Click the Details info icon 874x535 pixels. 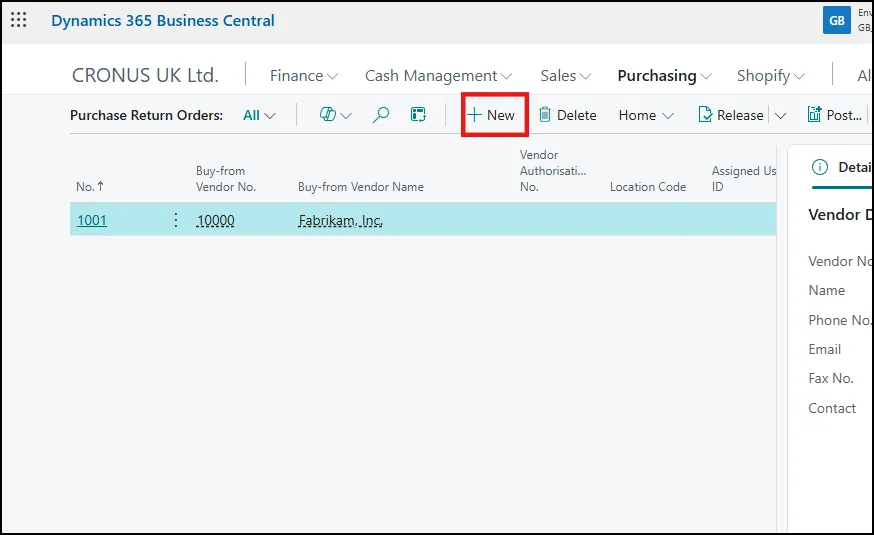click(x=820, y=167)
